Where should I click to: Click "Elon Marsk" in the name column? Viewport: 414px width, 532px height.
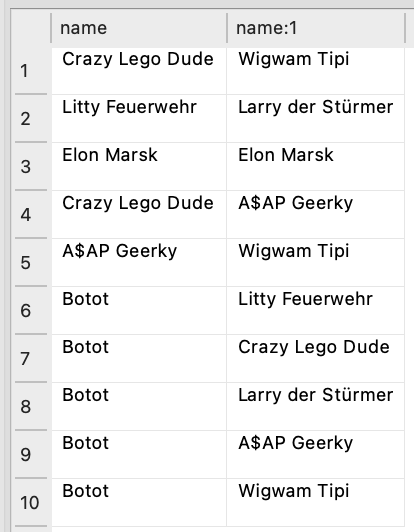click(139, 167)
